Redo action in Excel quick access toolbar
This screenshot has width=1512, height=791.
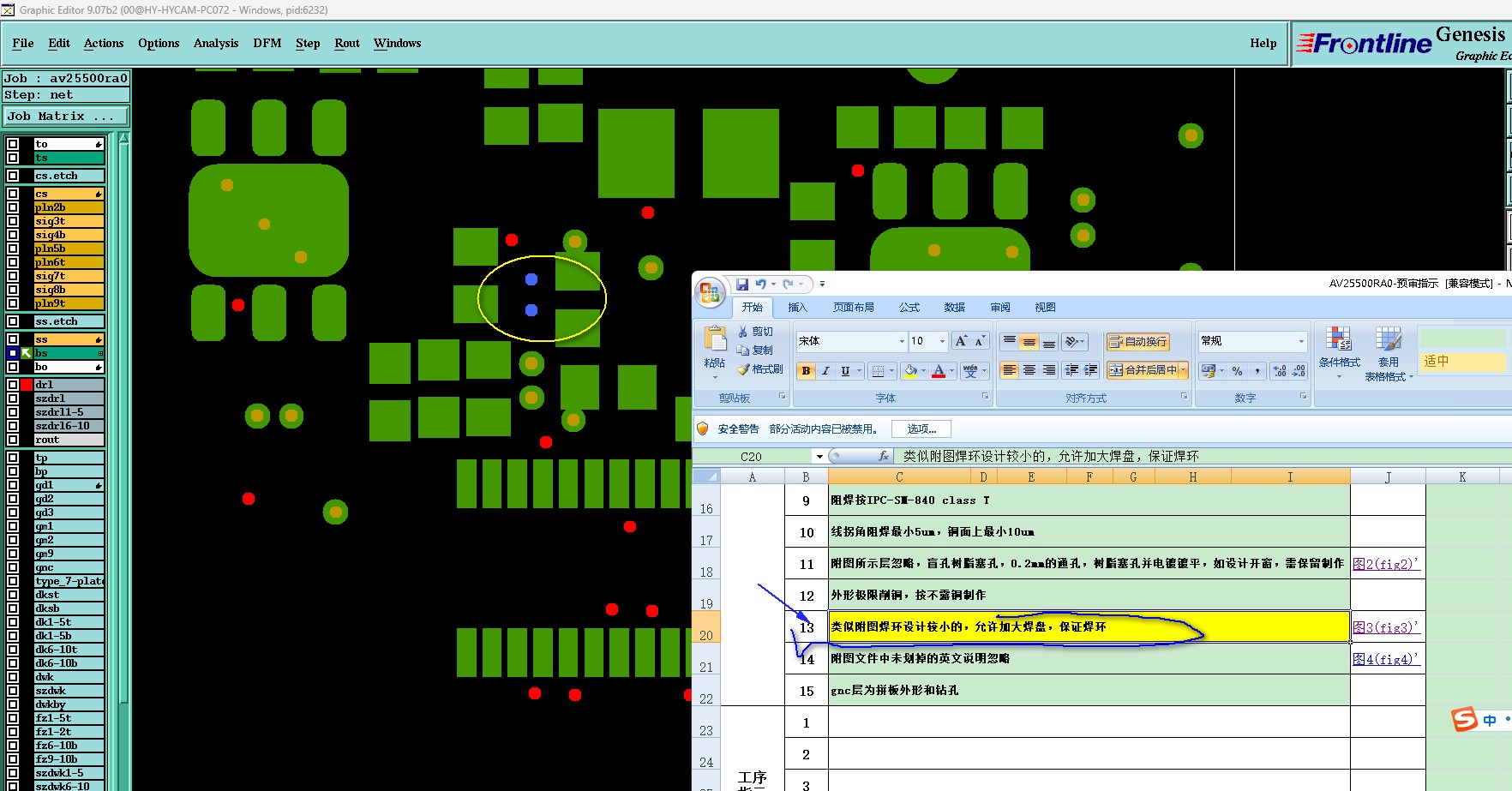[x=788, y=284]
